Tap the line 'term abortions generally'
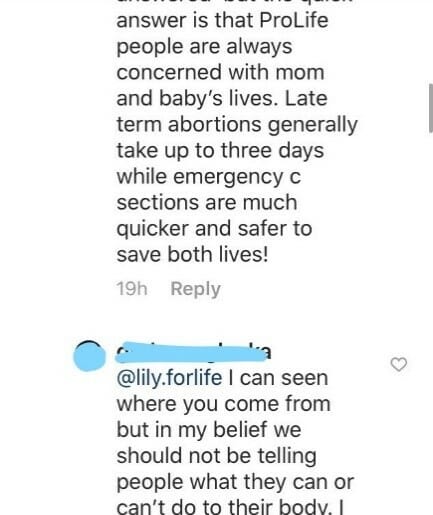Viewport: 433px width, 515px height. point(237,125)
